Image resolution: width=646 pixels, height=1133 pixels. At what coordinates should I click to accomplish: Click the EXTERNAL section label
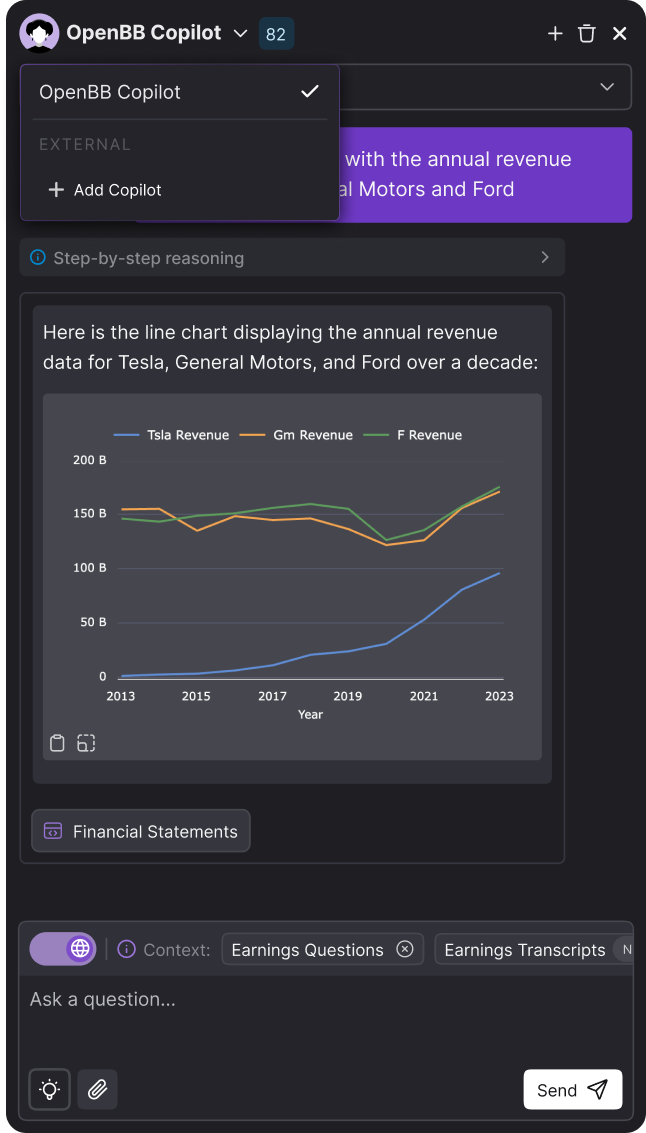85,145
